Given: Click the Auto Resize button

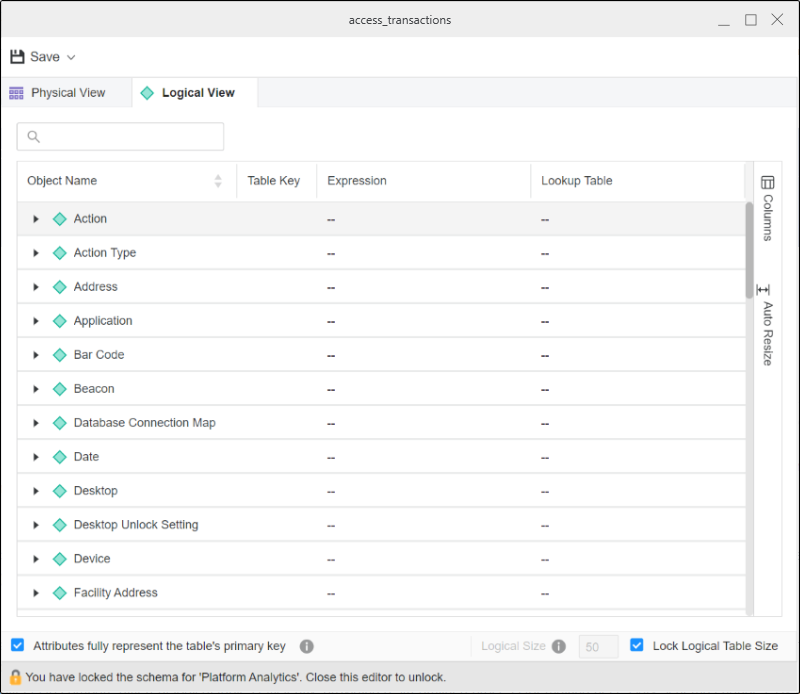Looking at the screenshot, I should (767, 326).
